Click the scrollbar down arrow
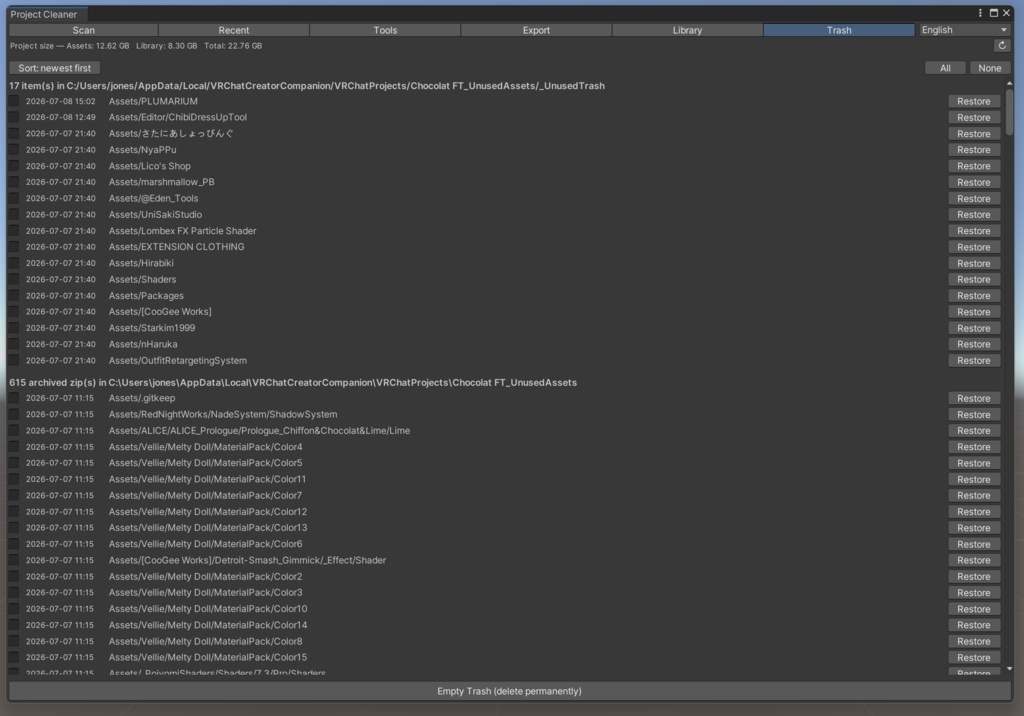Image resolution: width=1024 pixels, height=716 pixels. 1010,669
